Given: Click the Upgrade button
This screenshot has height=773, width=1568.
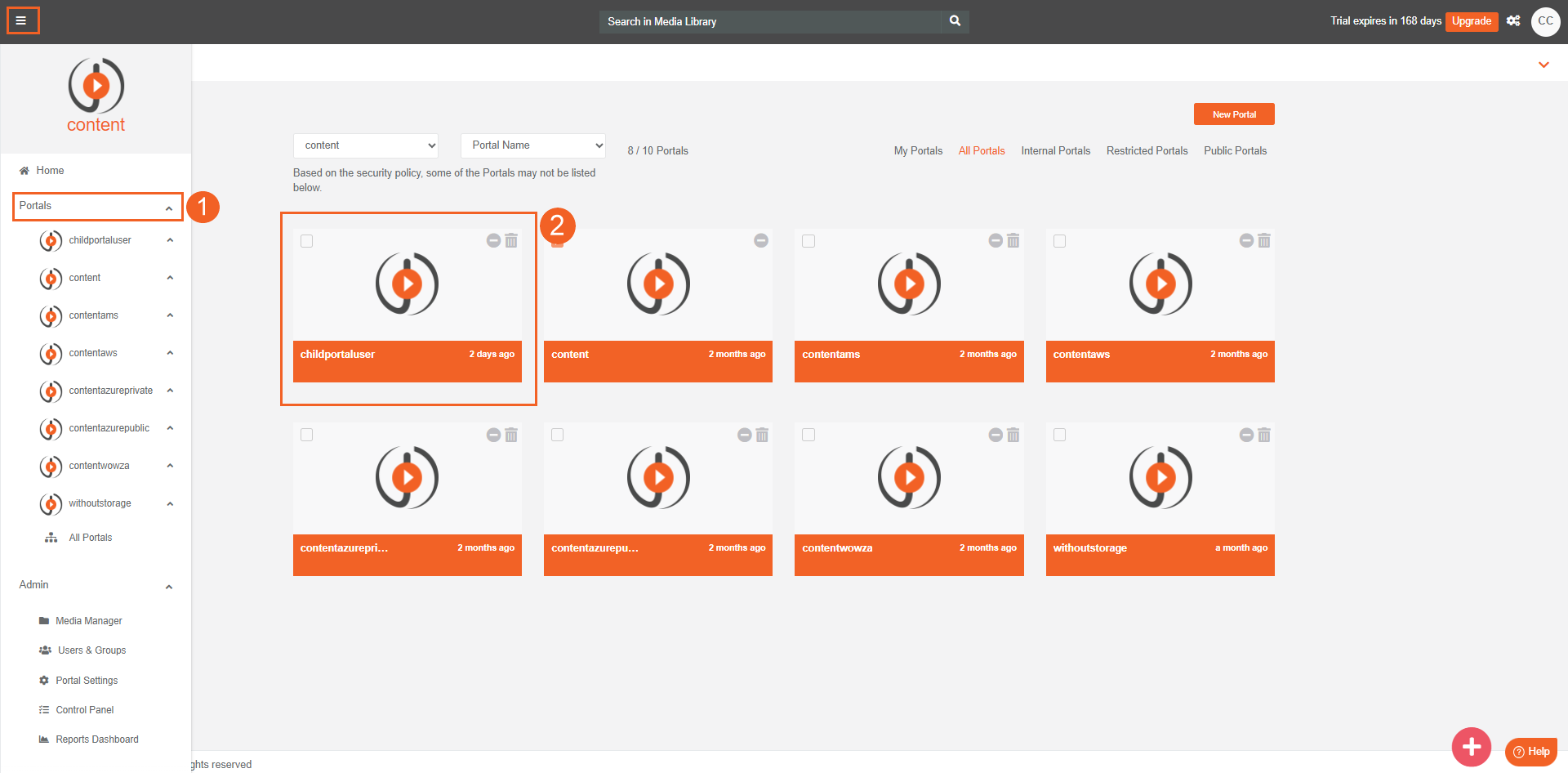Looking at the screenshot, I should [1471, 21].
